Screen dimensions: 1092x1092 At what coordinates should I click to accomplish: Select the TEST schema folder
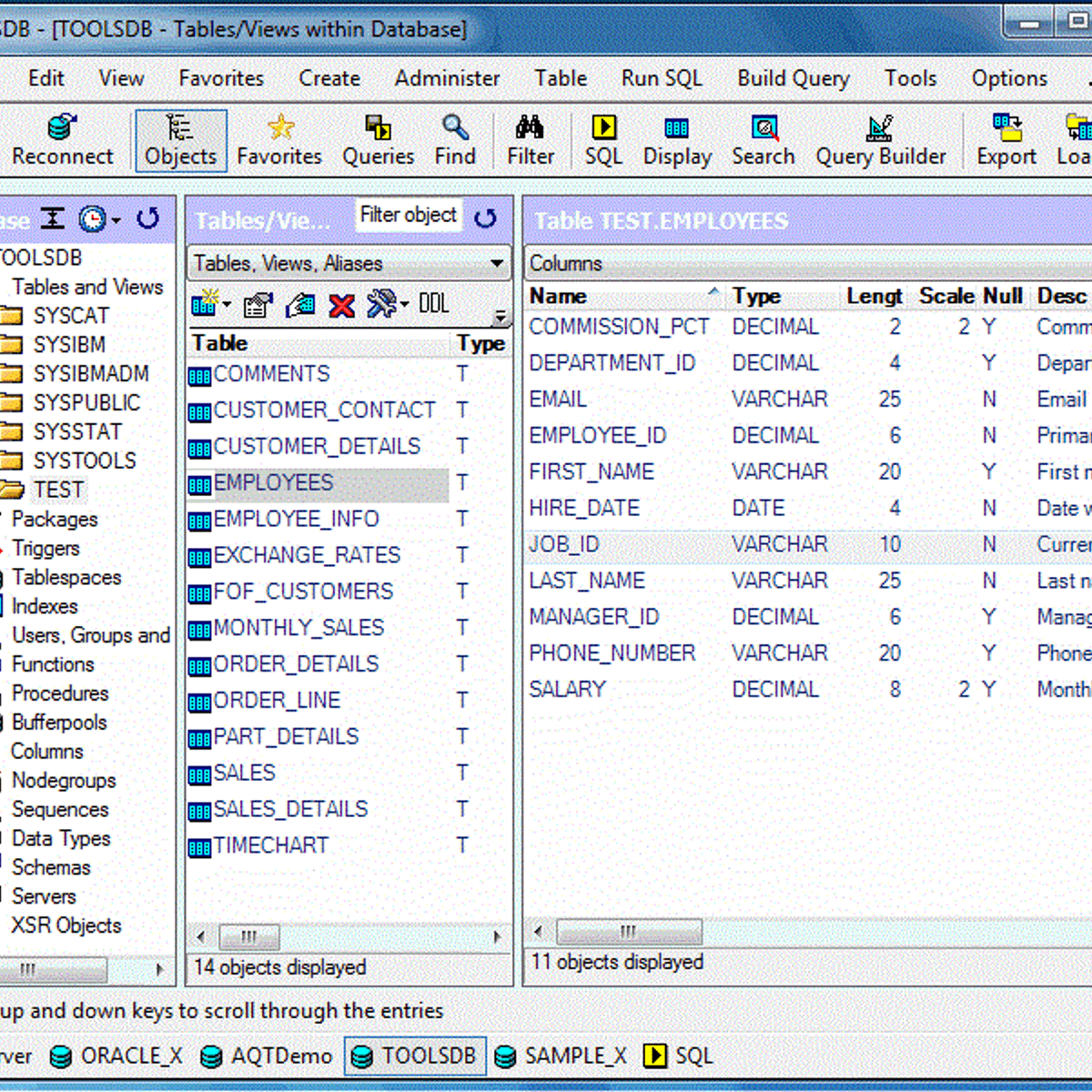(x=58, y=490)
